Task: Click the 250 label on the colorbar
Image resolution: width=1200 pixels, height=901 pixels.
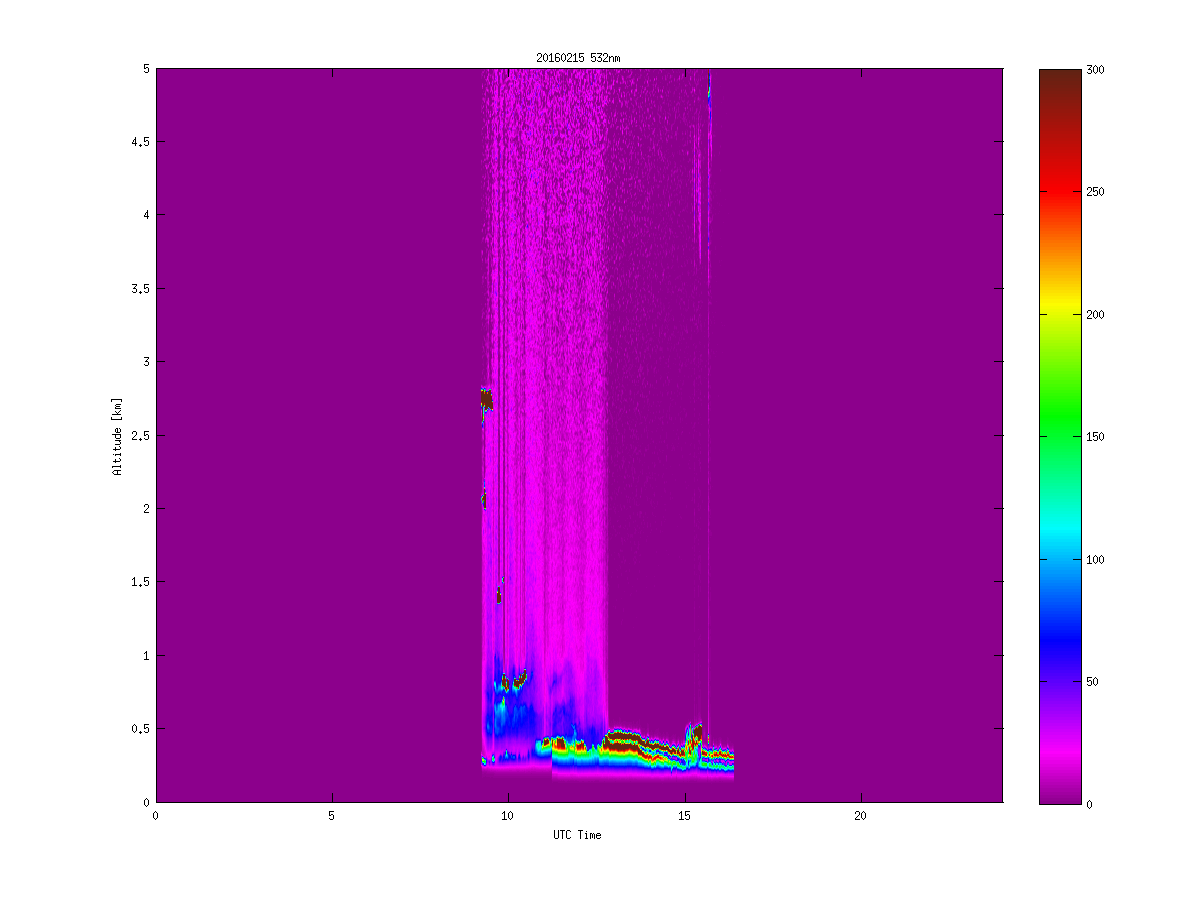Action: (1096, 192)
